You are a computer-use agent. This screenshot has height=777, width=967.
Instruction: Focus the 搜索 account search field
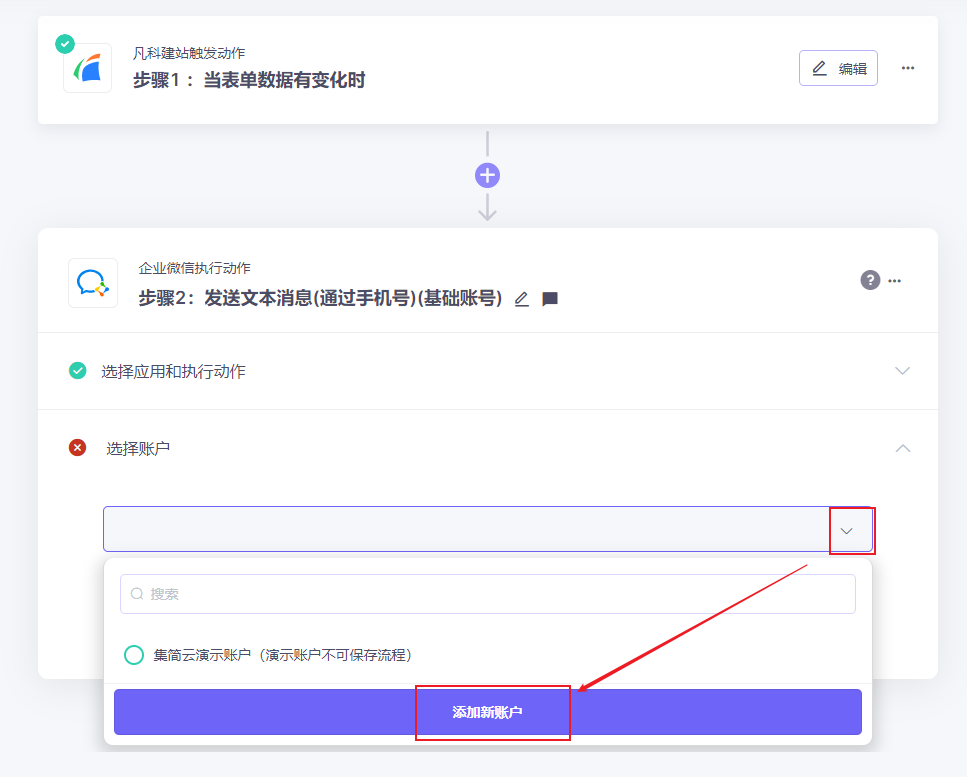[x=487, y=594]
